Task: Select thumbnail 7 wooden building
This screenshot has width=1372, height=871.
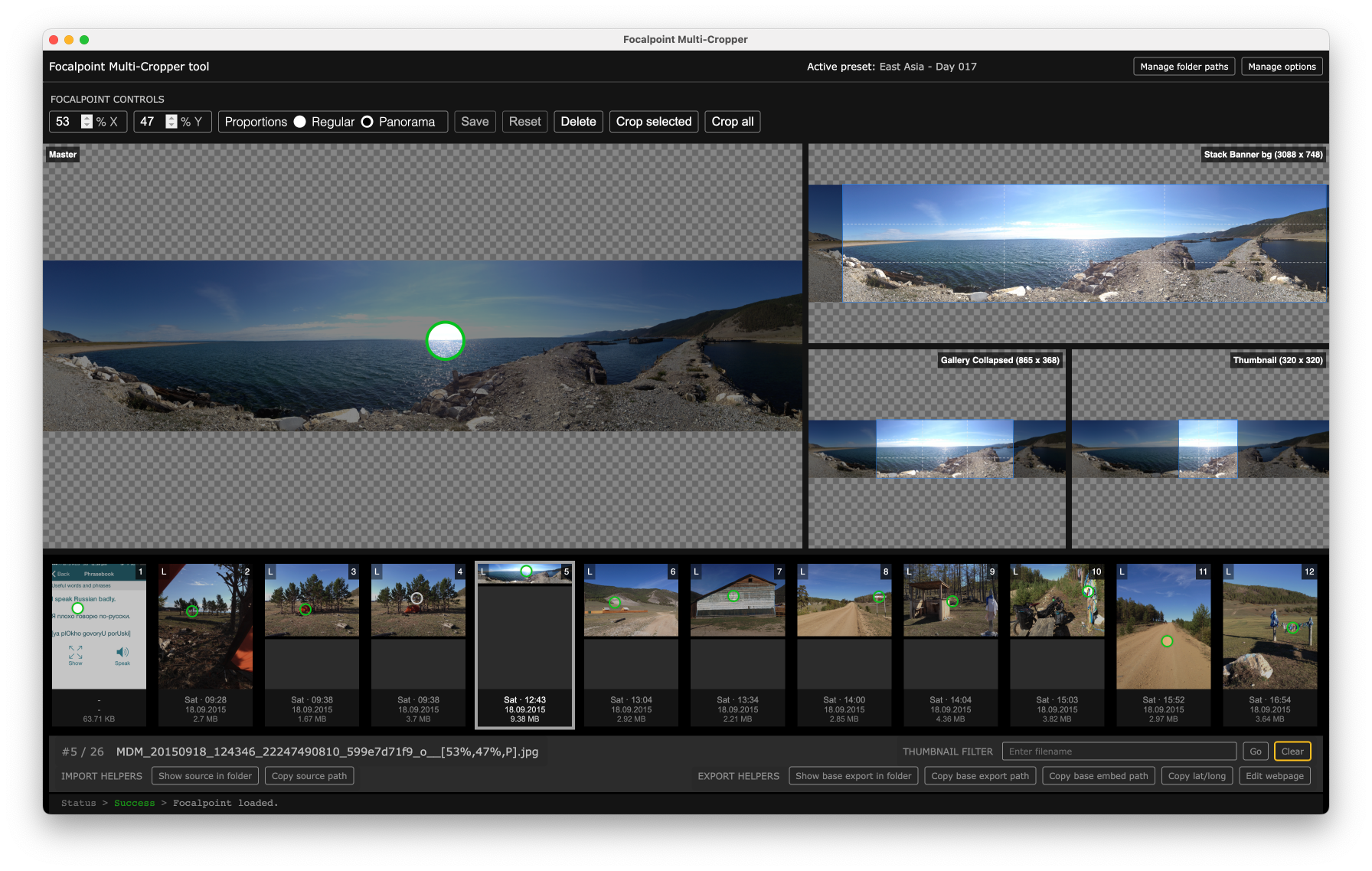Action: tap(737, 645)
